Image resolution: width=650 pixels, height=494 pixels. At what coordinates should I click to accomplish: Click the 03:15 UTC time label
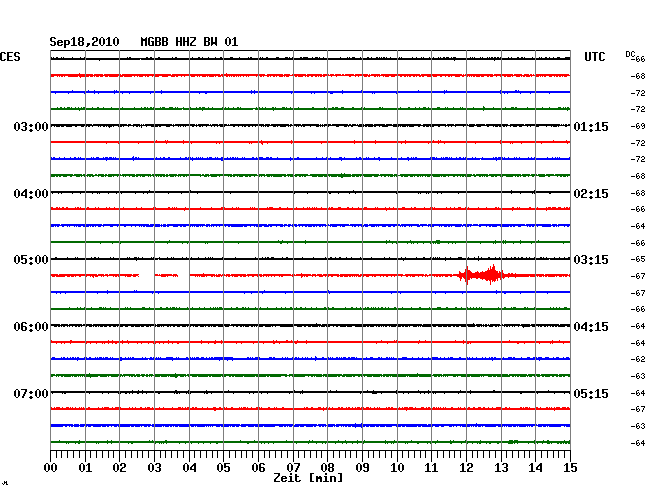point(591,260)
